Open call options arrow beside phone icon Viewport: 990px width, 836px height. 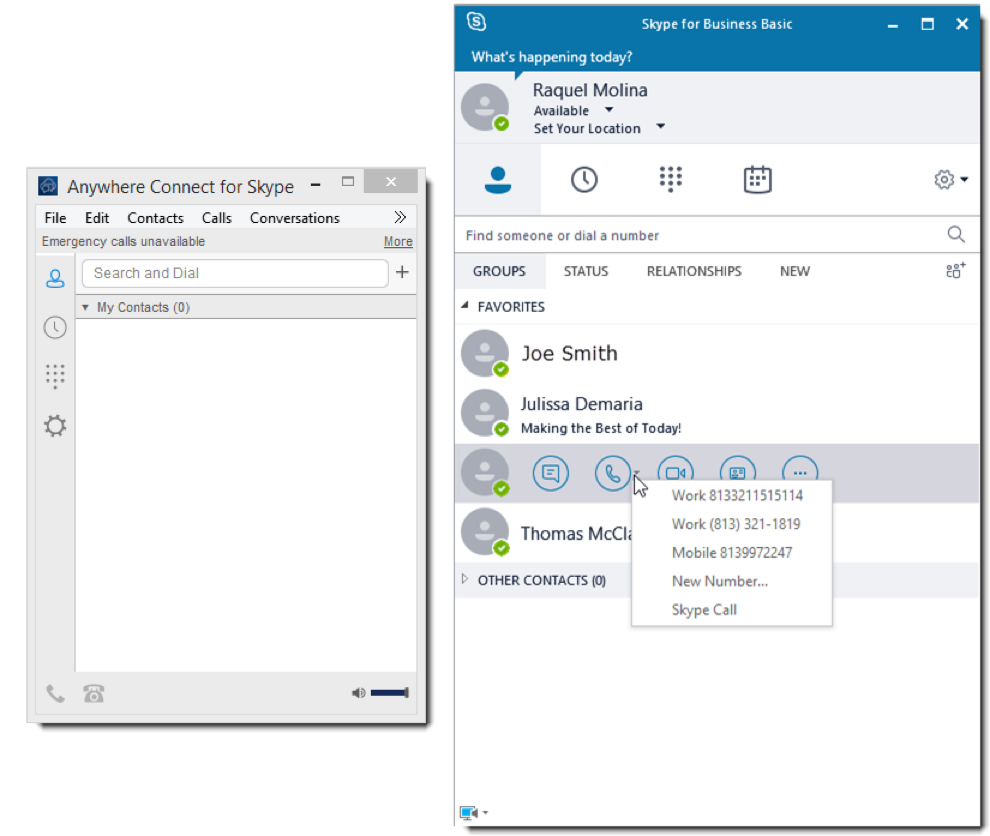click(636, 472)
